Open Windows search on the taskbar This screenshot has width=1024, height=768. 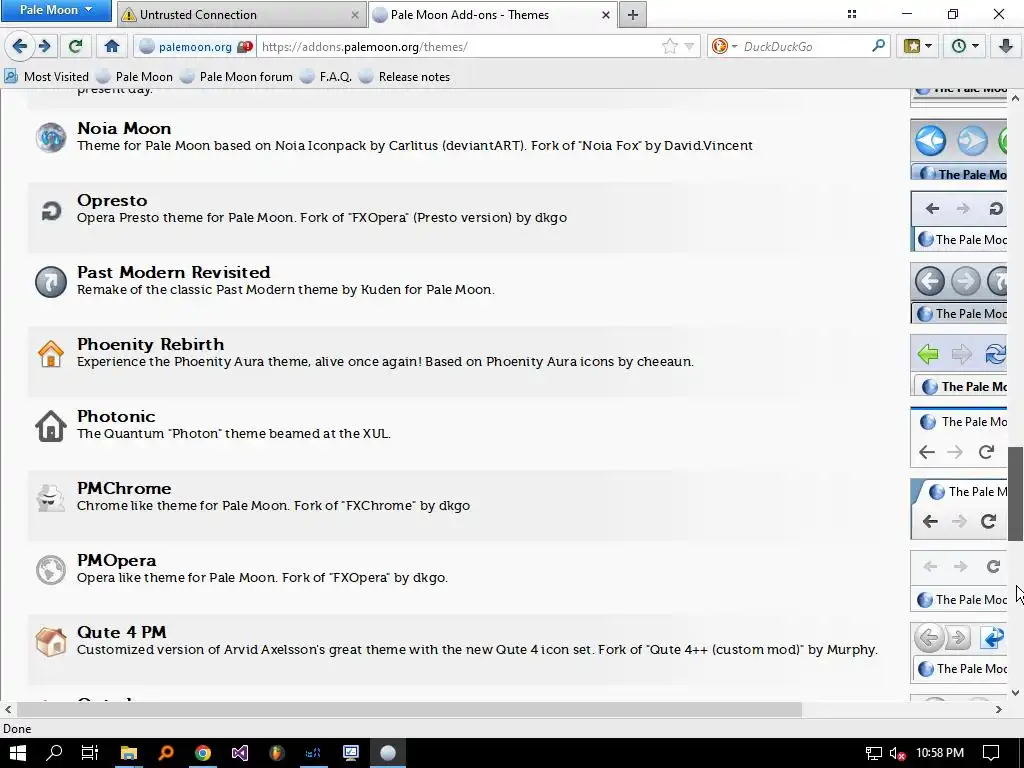click(54, 753)
